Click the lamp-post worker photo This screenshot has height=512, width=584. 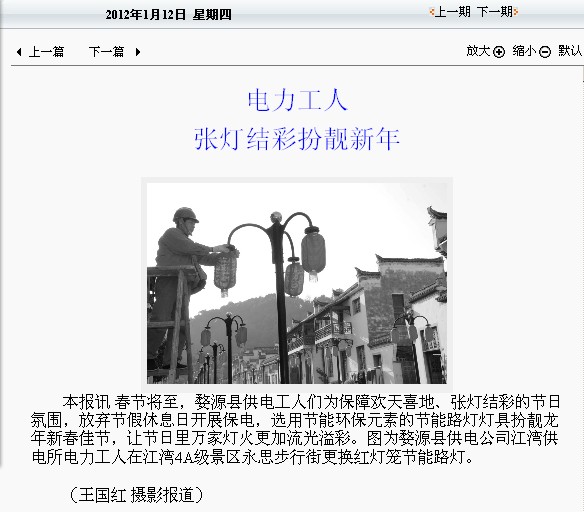(297, 283)
